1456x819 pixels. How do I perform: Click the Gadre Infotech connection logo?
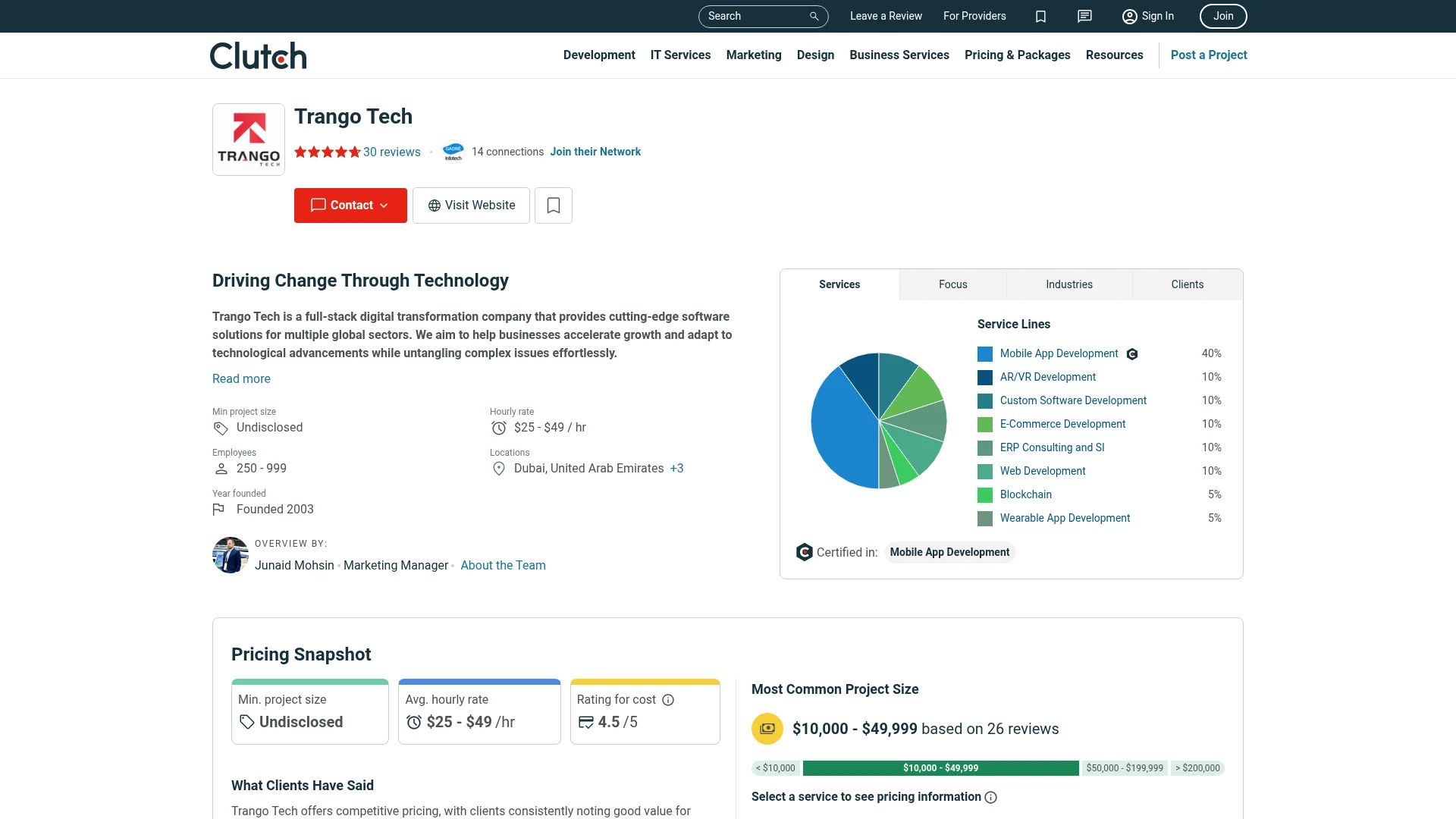point(453,152)
